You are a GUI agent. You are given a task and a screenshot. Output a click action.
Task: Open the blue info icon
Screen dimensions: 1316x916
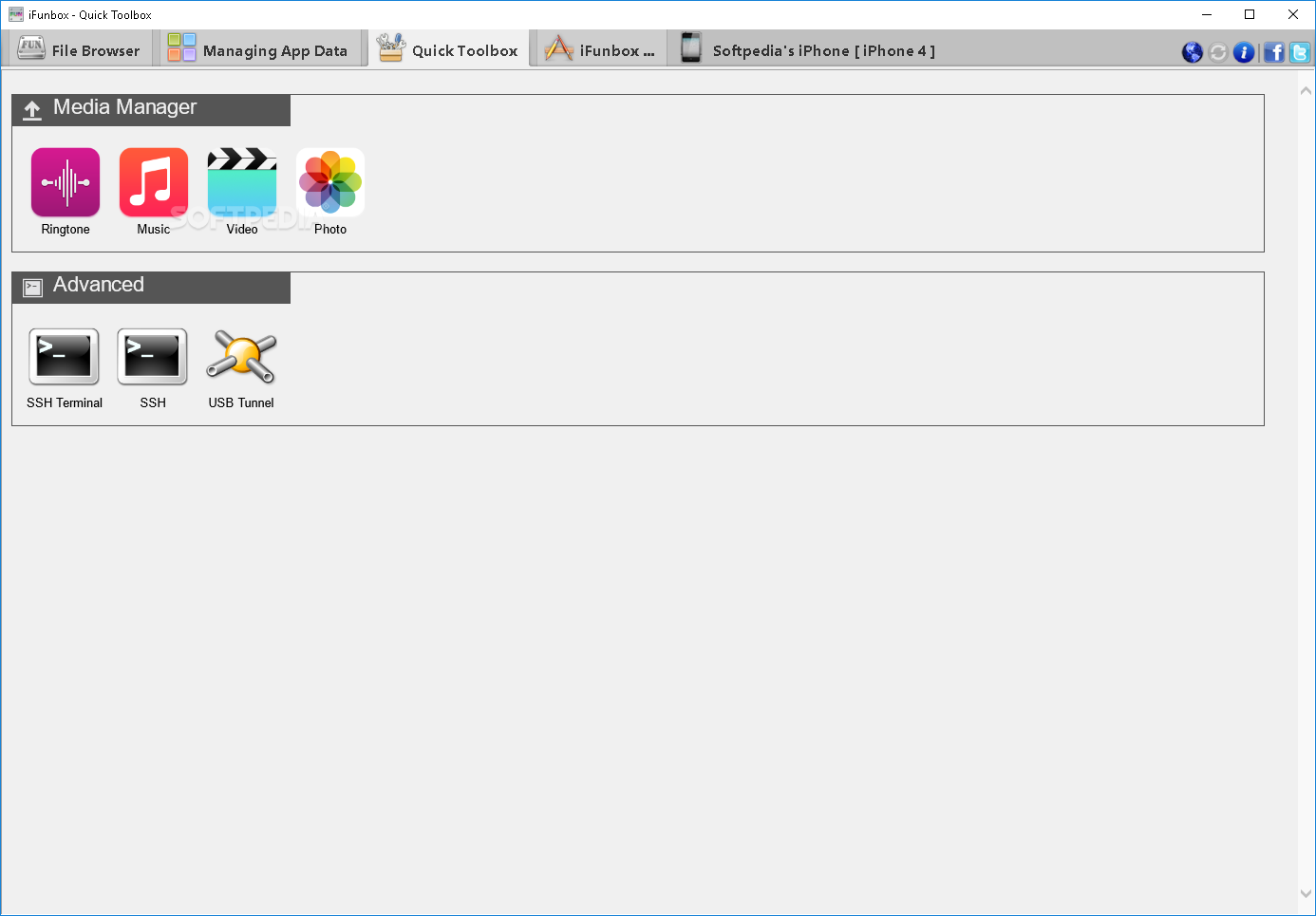point(1244,52)
